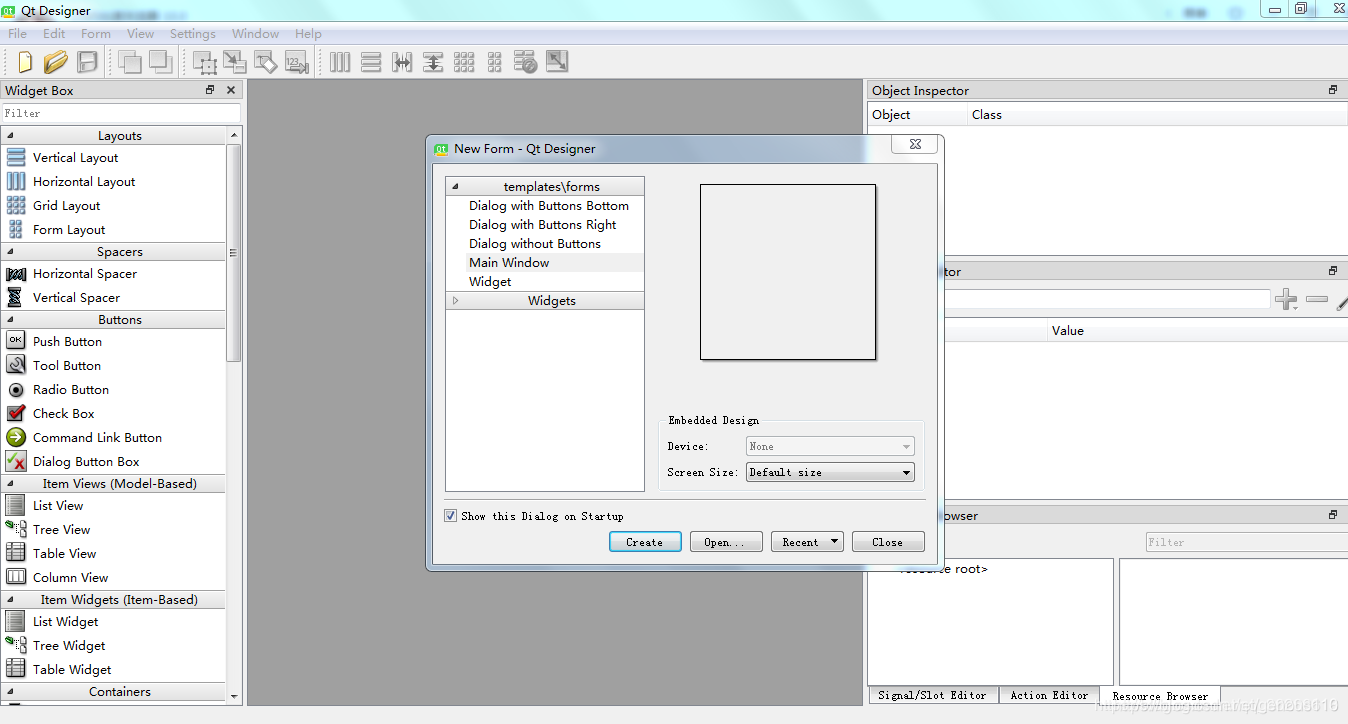
Task: Select the Edit Widgets mode icon
Action: [x=205, y=62]
